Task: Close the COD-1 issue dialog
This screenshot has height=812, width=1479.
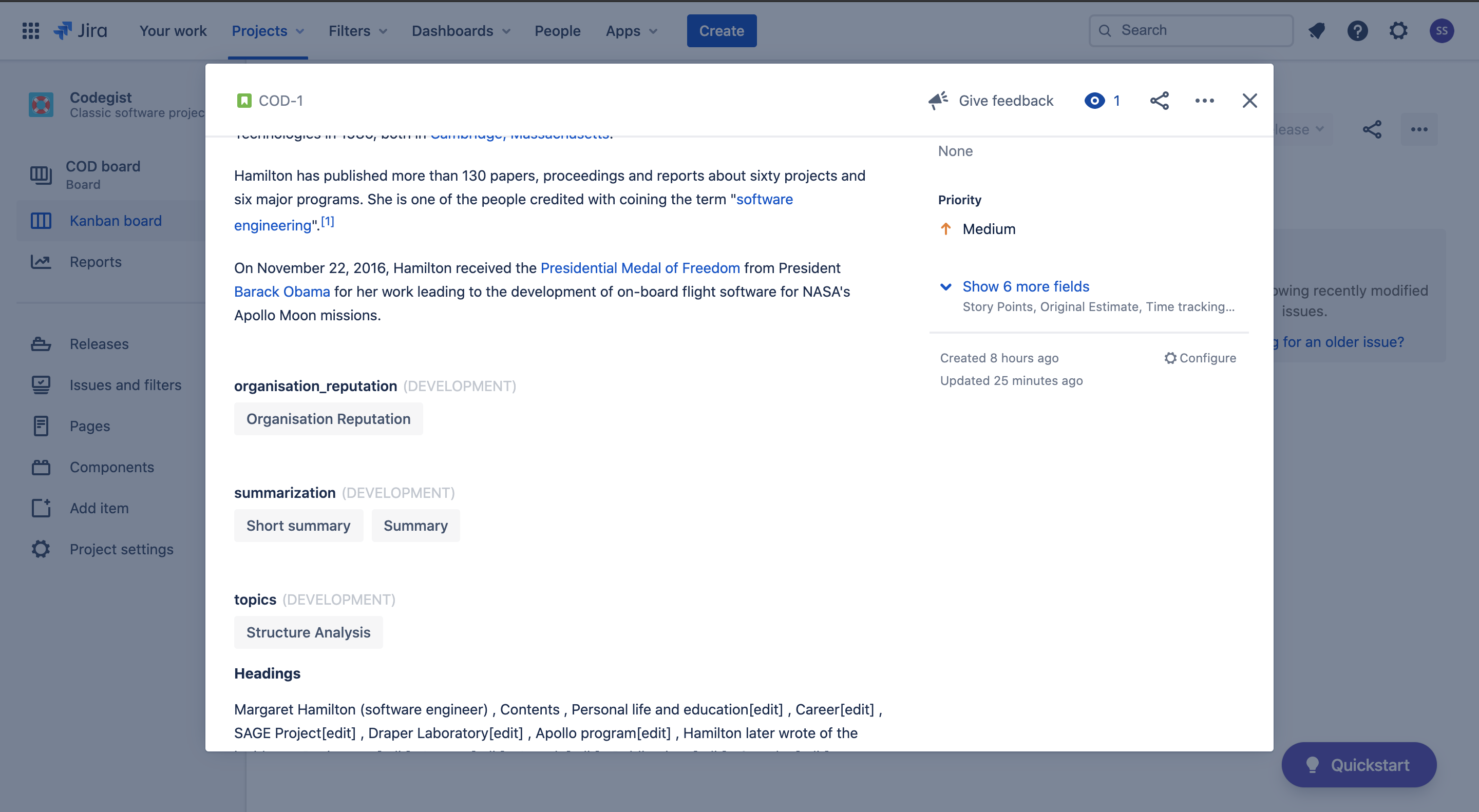Action: click(x=1249, y=101)
